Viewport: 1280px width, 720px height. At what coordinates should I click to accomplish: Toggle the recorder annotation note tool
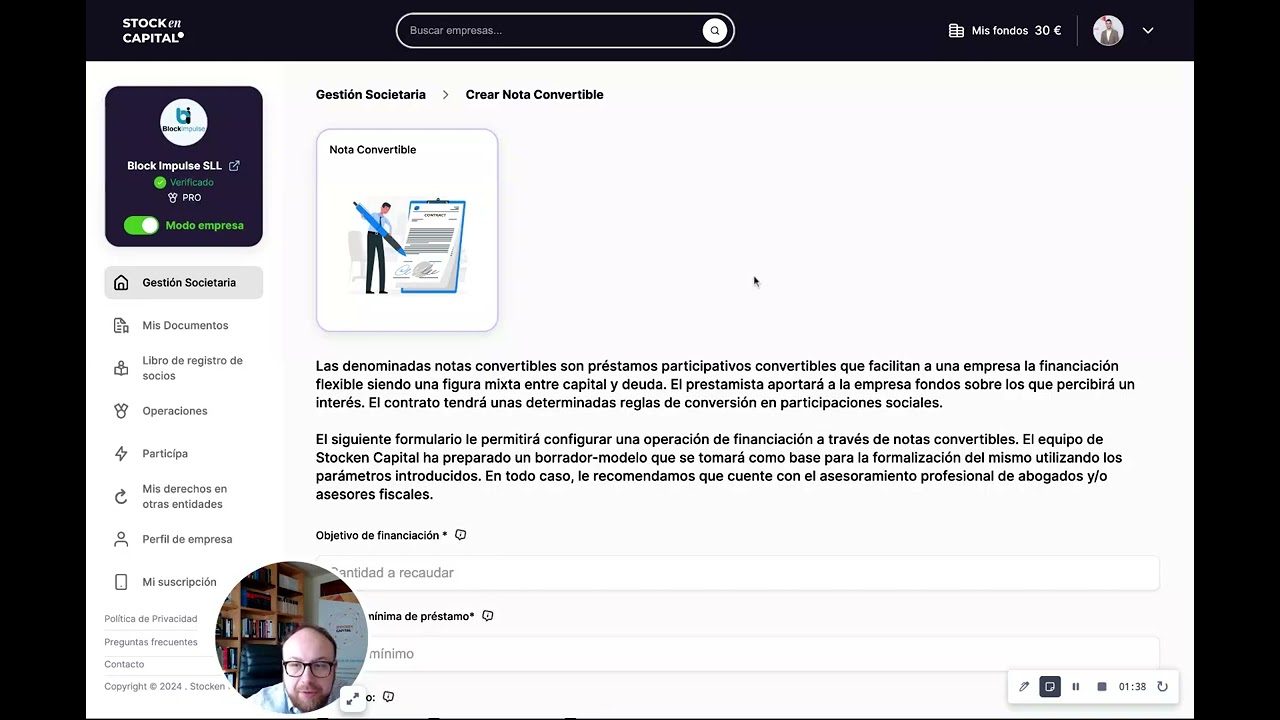[1050, 687]
